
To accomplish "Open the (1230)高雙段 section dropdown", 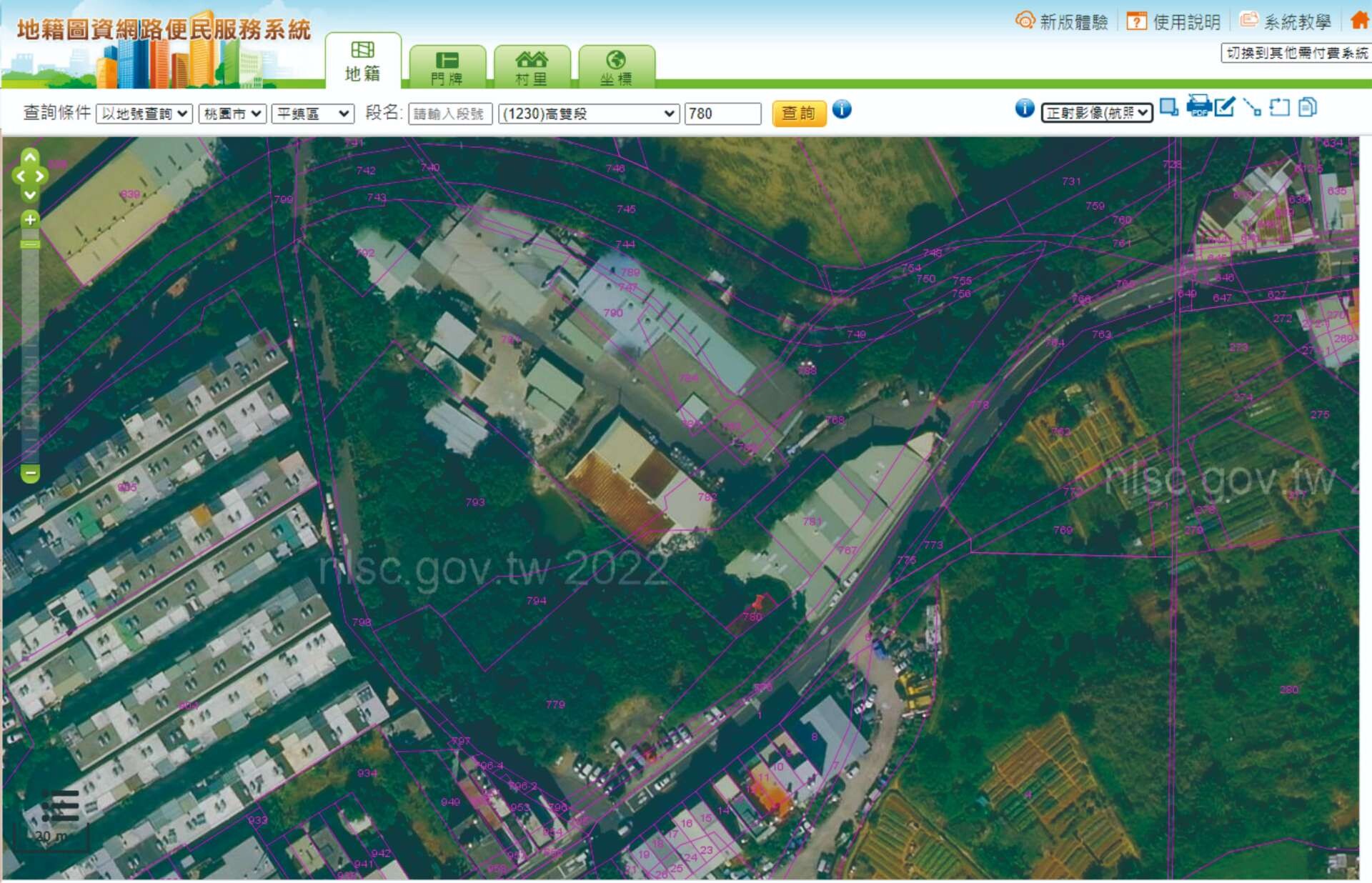I will click(x=588, y=114).
